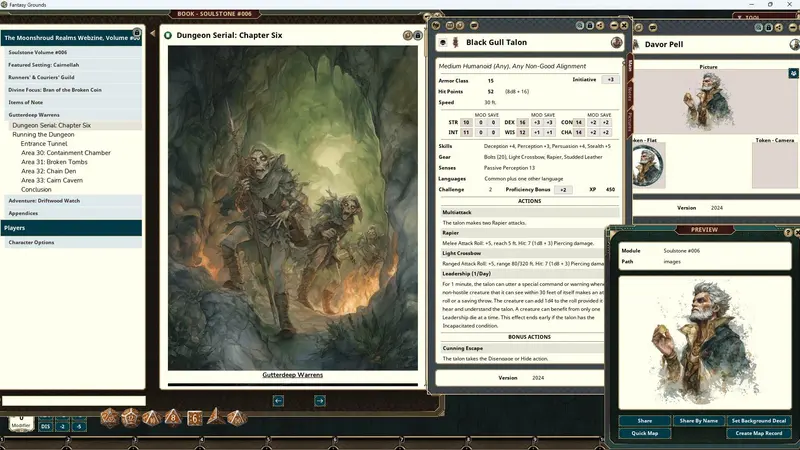Toggle the lock icon on Davor Pell record
800x450 pixels.
[x=768, y=28]
